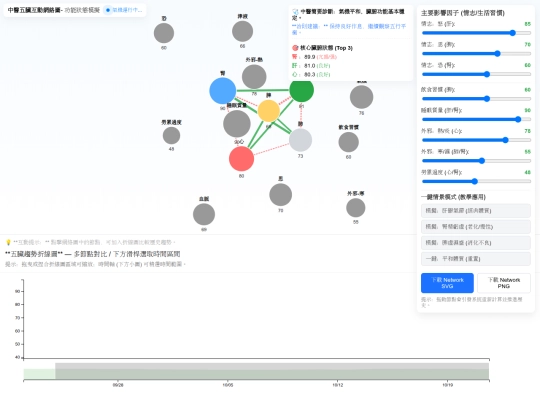Image resolution: width=540 pixels, height=405 pixels.
Task: Click the unselected light green brush region
Action: pyautogui.click(x=39, y=374)
